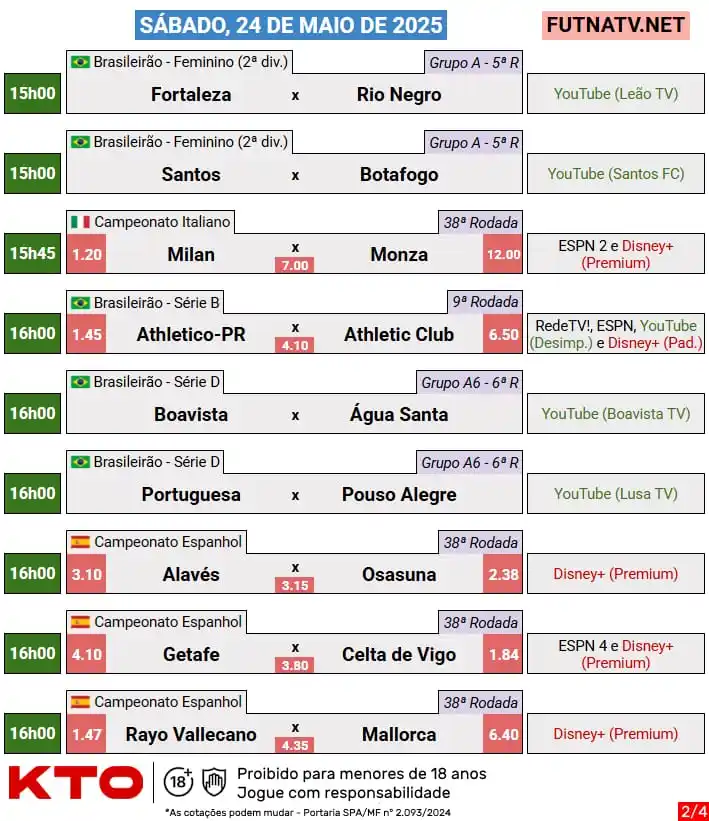The image size is (709, 821).
Task: Click the shield hand responsibility icon
Action: point(214,782)
